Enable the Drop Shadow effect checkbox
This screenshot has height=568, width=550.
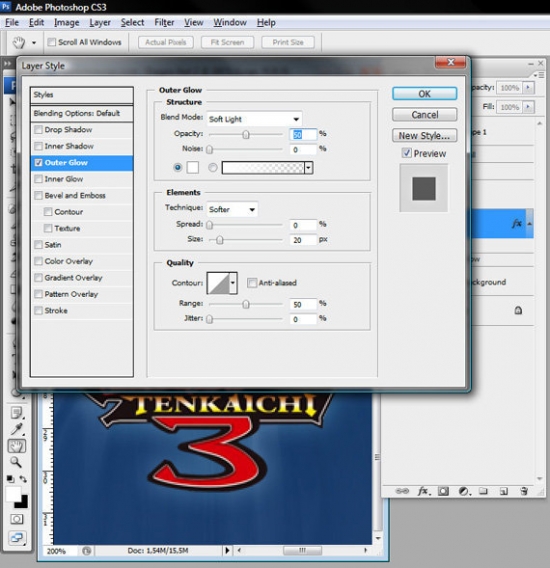tap(38, 130)
